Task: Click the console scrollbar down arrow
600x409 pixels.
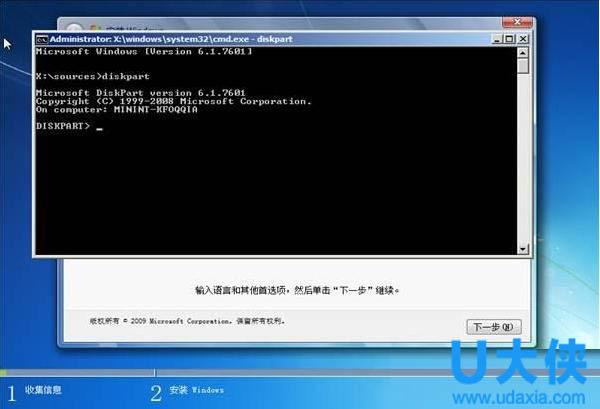Action: 523,249
